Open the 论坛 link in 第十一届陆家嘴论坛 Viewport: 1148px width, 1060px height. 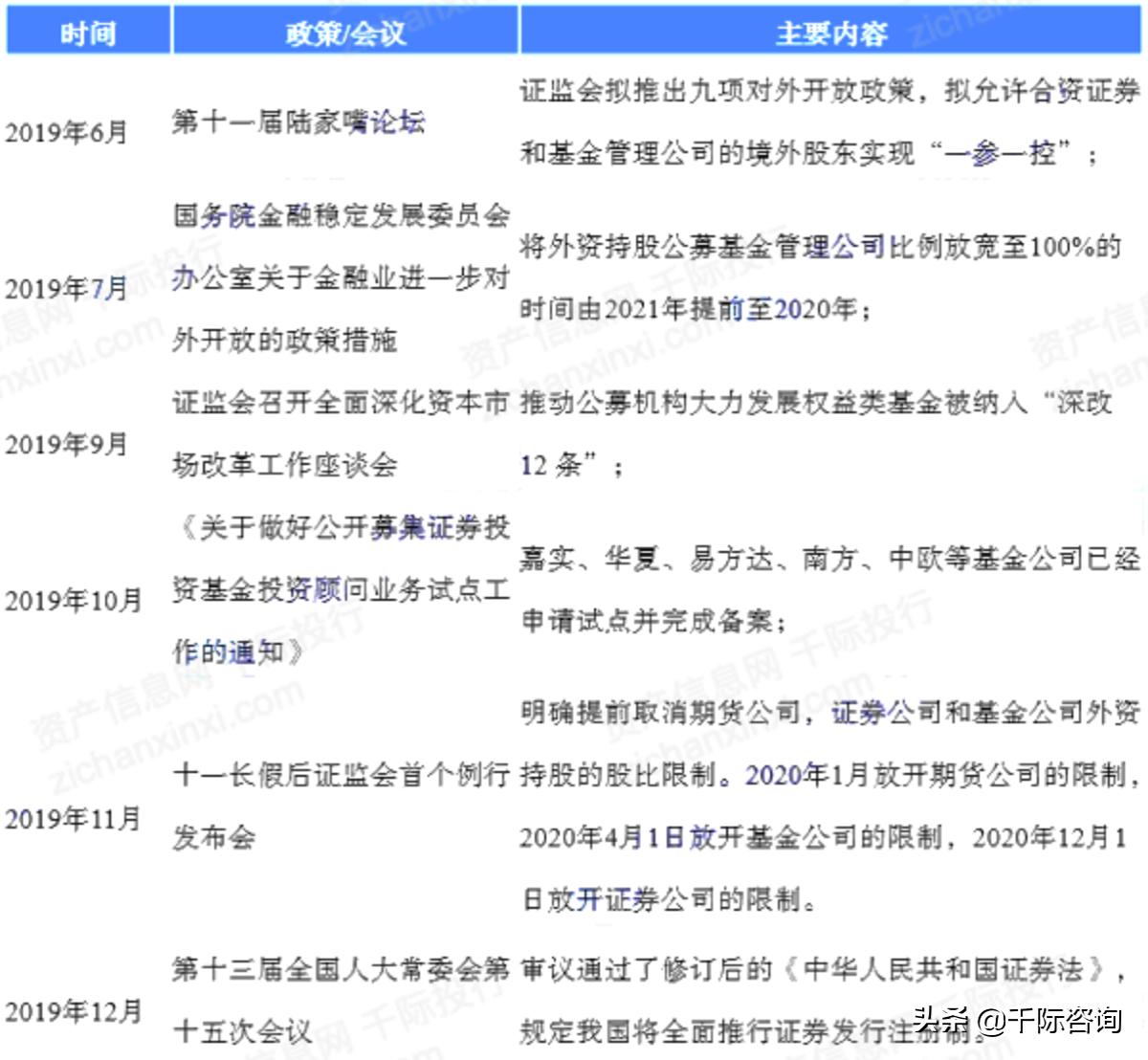(402, 123)
